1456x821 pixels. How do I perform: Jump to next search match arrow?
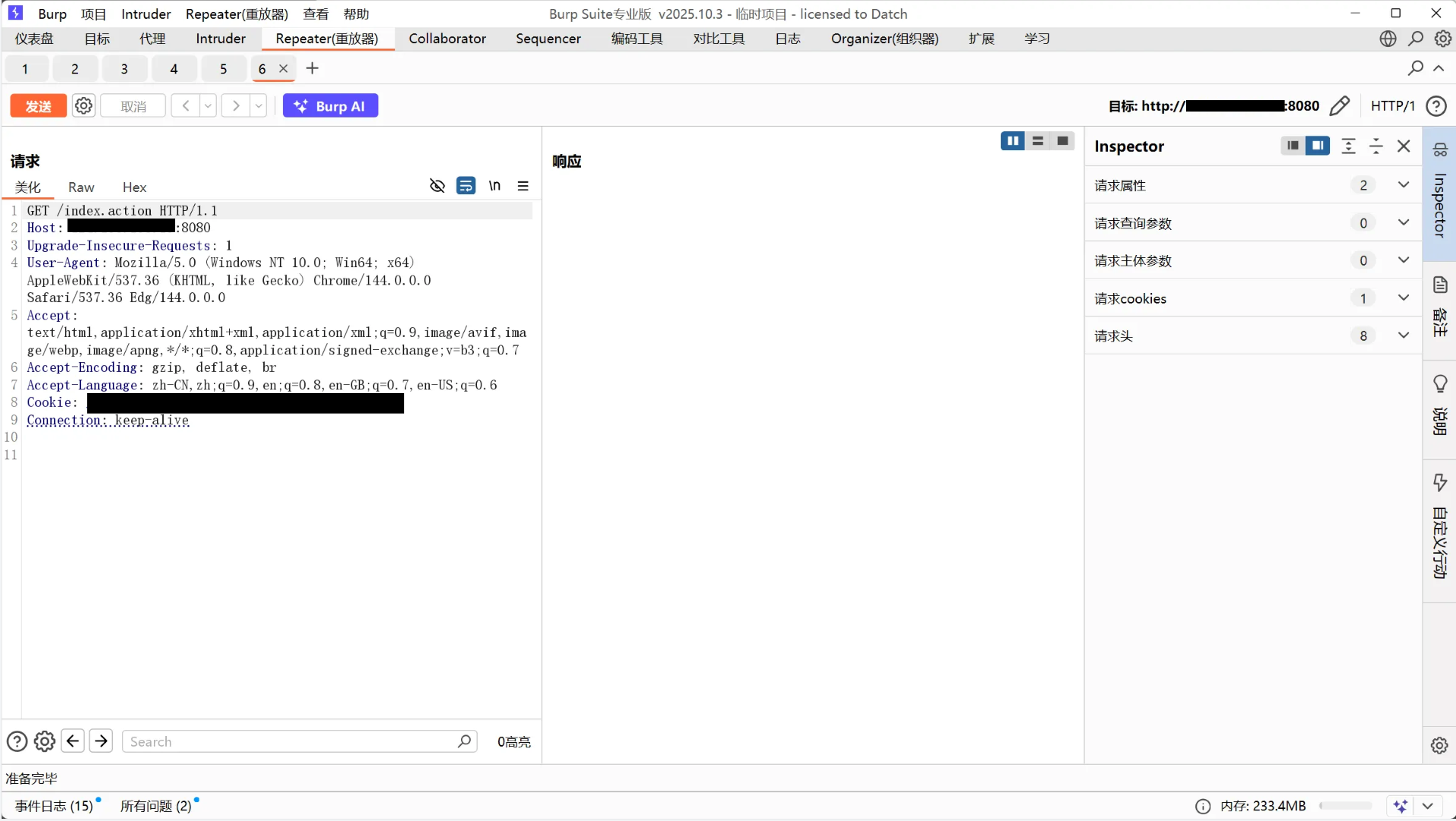pyautogui.click(x=101, y=741)
